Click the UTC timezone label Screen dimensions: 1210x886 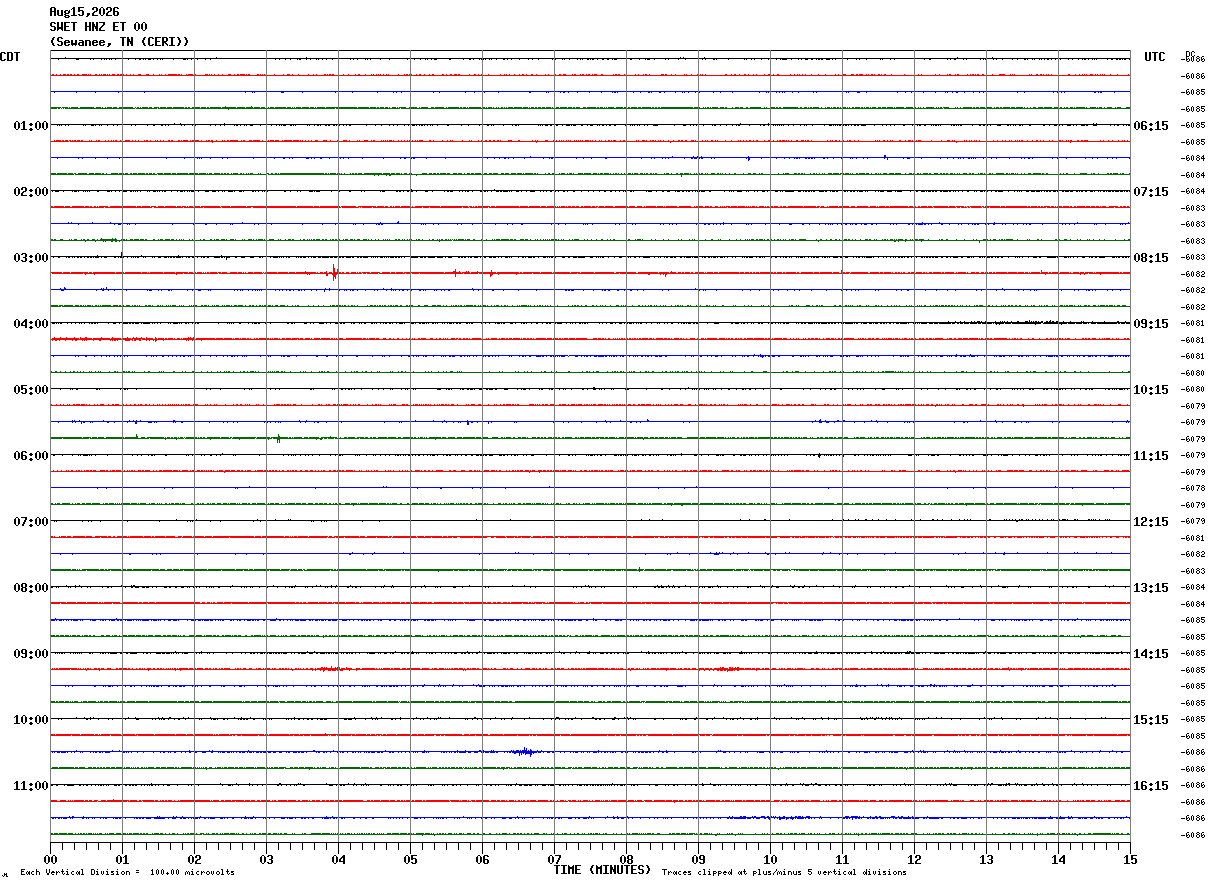pos(1155,57)
